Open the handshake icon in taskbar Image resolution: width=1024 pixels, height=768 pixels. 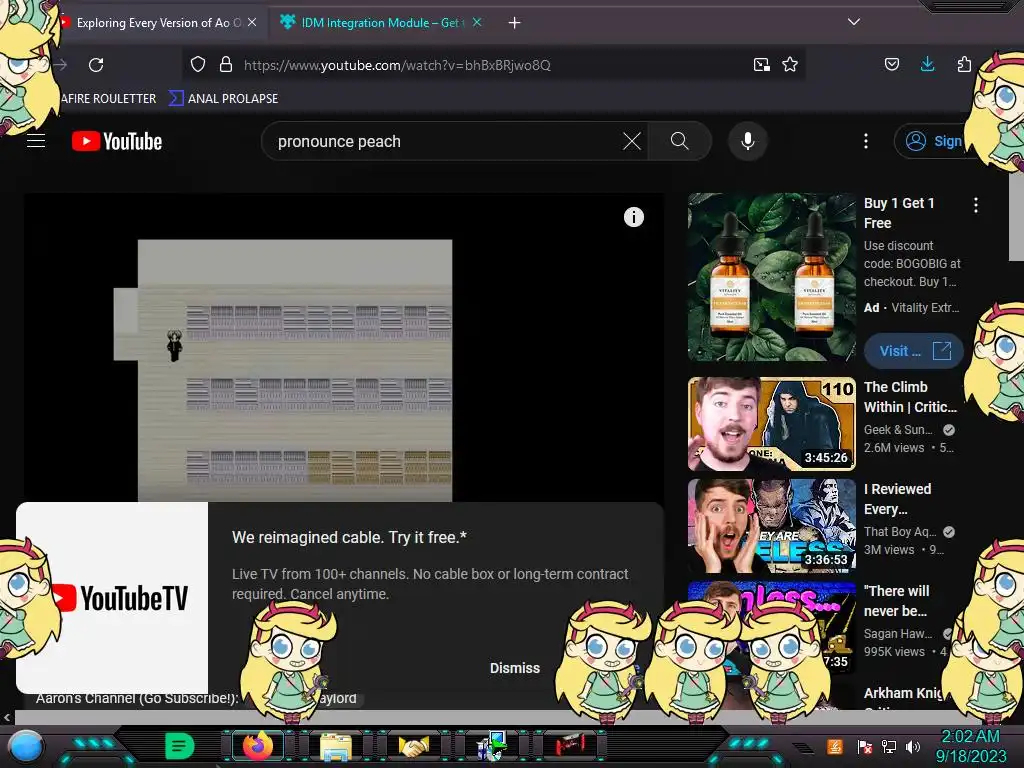413,746
